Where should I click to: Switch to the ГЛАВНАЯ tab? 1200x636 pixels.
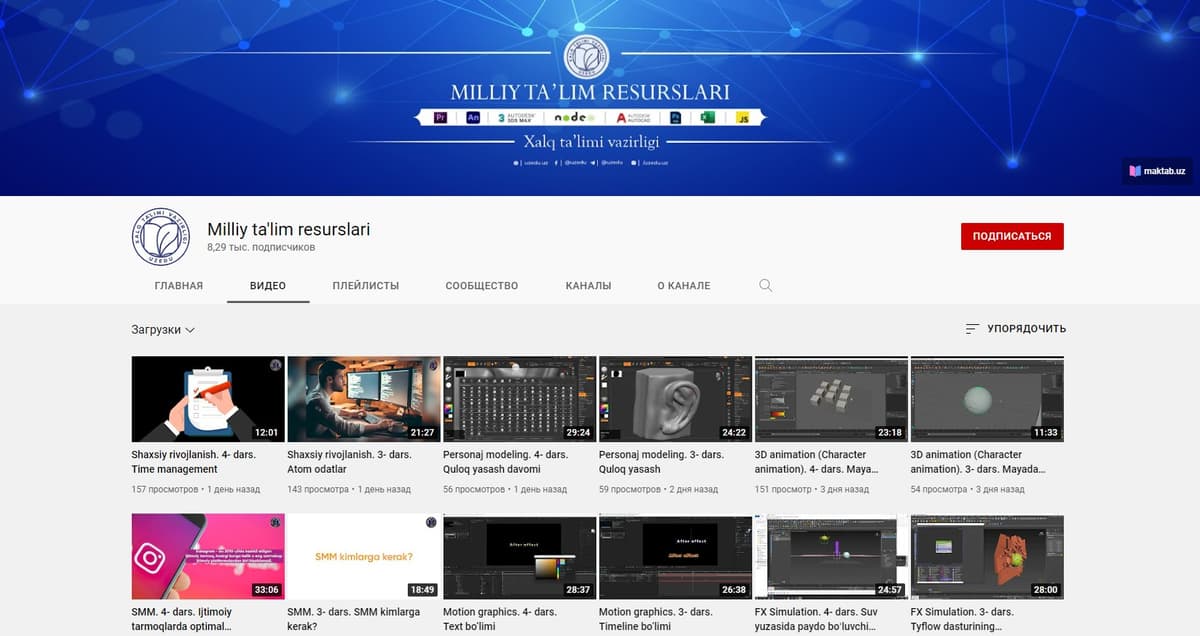coord(179,285)
